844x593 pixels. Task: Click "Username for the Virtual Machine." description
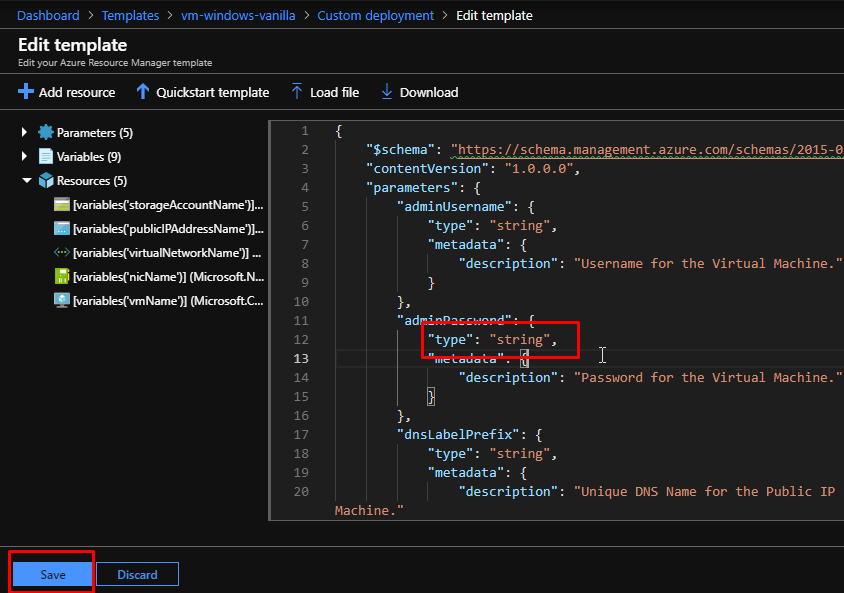point(708,264)
